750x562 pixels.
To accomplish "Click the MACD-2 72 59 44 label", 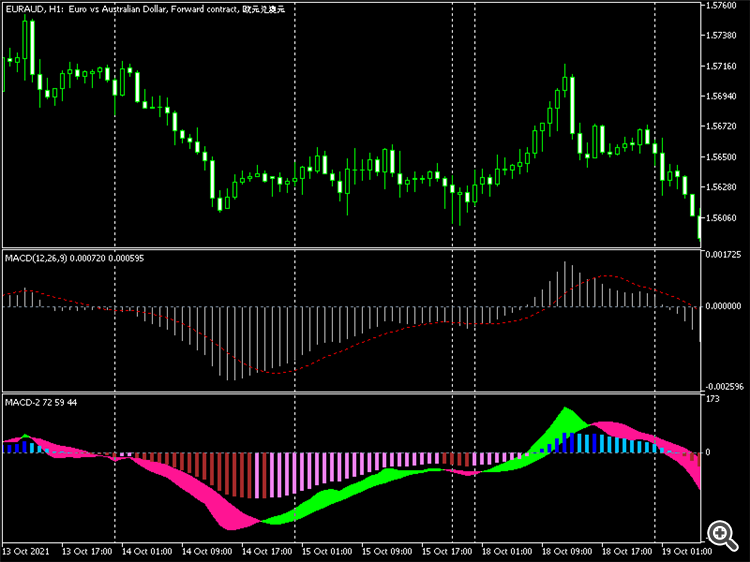I will pyautogui.click(x=41, y=402).
